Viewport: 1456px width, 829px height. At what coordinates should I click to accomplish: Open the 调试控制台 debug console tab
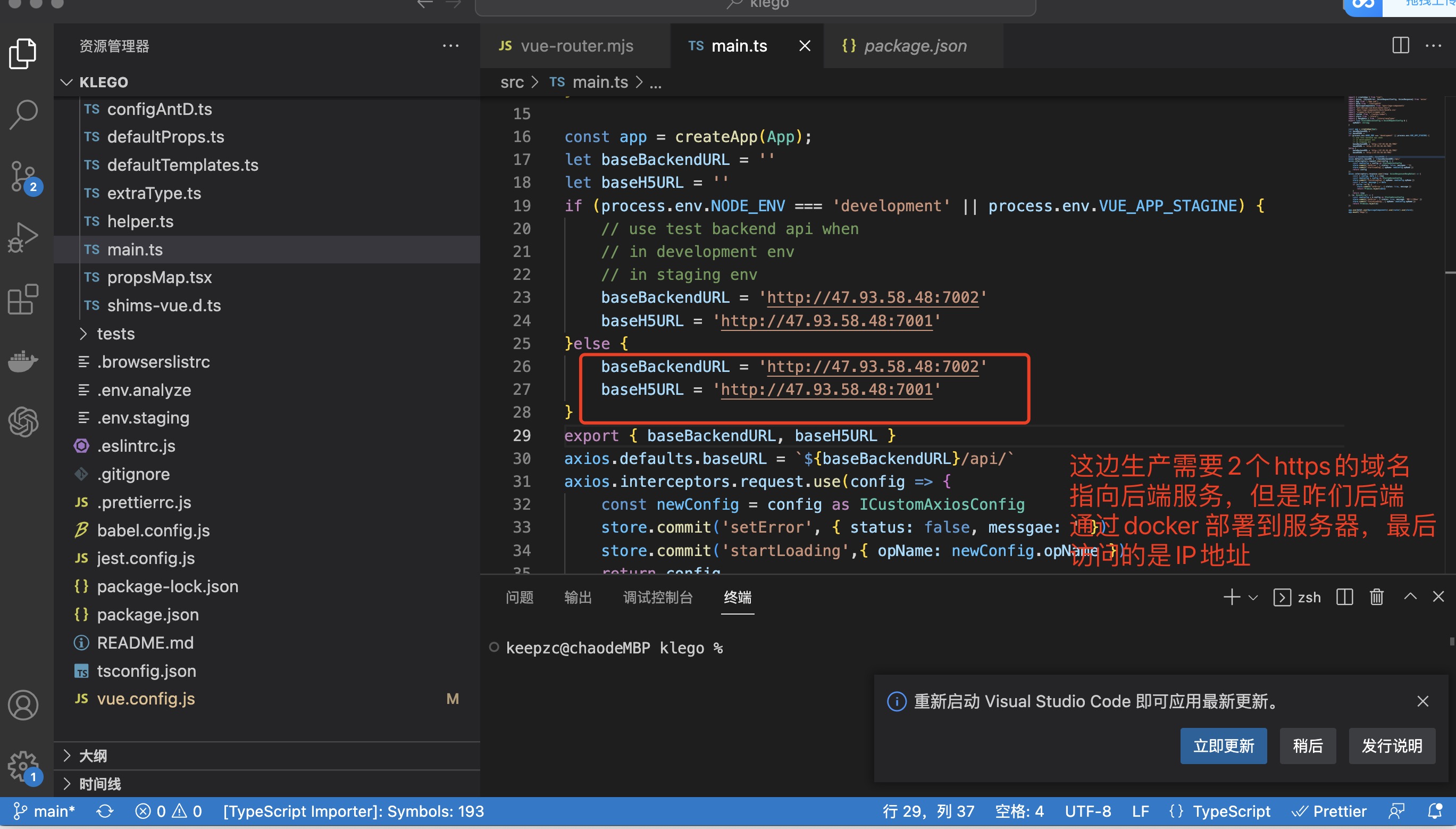click(658, 597)
